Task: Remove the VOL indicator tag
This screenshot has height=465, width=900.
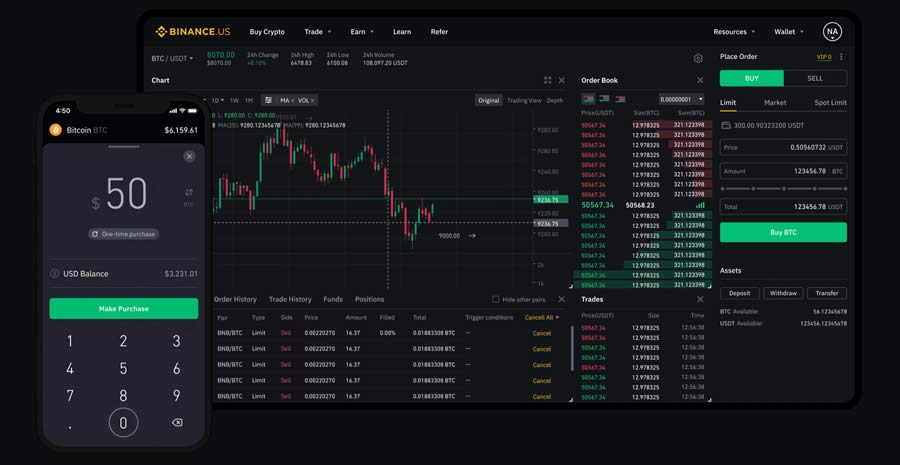Action: (312, 100)
